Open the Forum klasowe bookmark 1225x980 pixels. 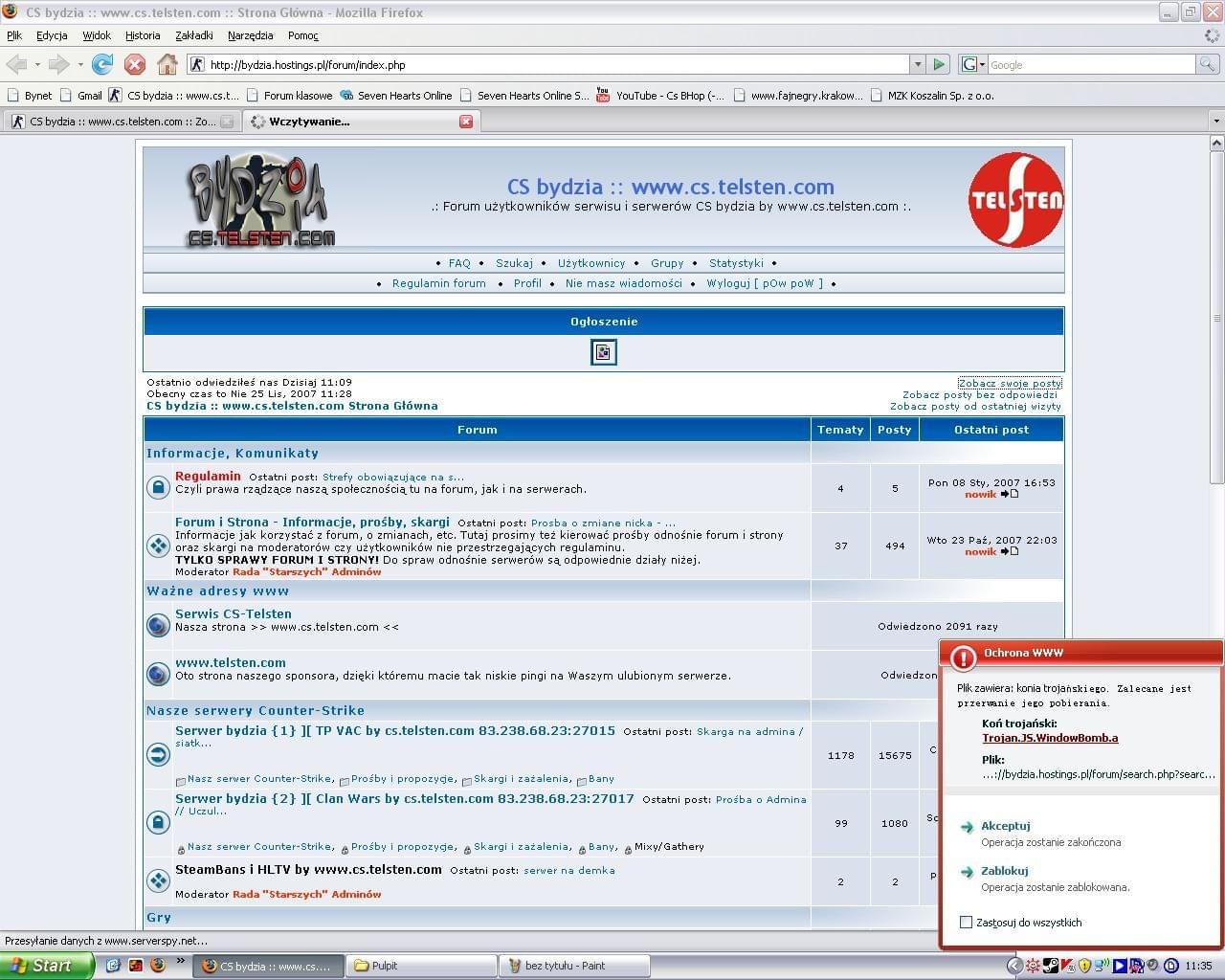pos(290,95)
